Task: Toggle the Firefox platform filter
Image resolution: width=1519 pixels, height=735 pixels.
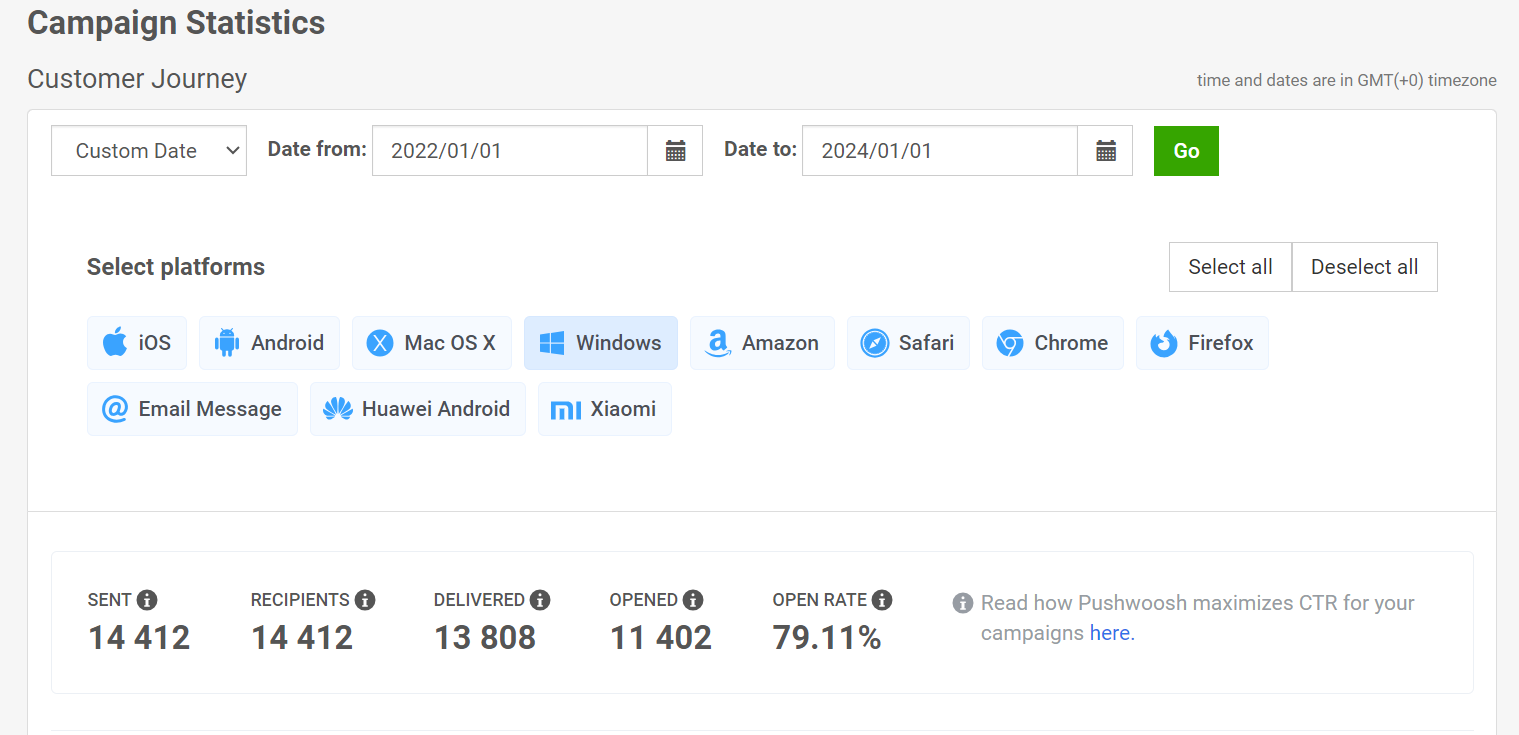Action: pyautogui.click(x=1202, y=343)
